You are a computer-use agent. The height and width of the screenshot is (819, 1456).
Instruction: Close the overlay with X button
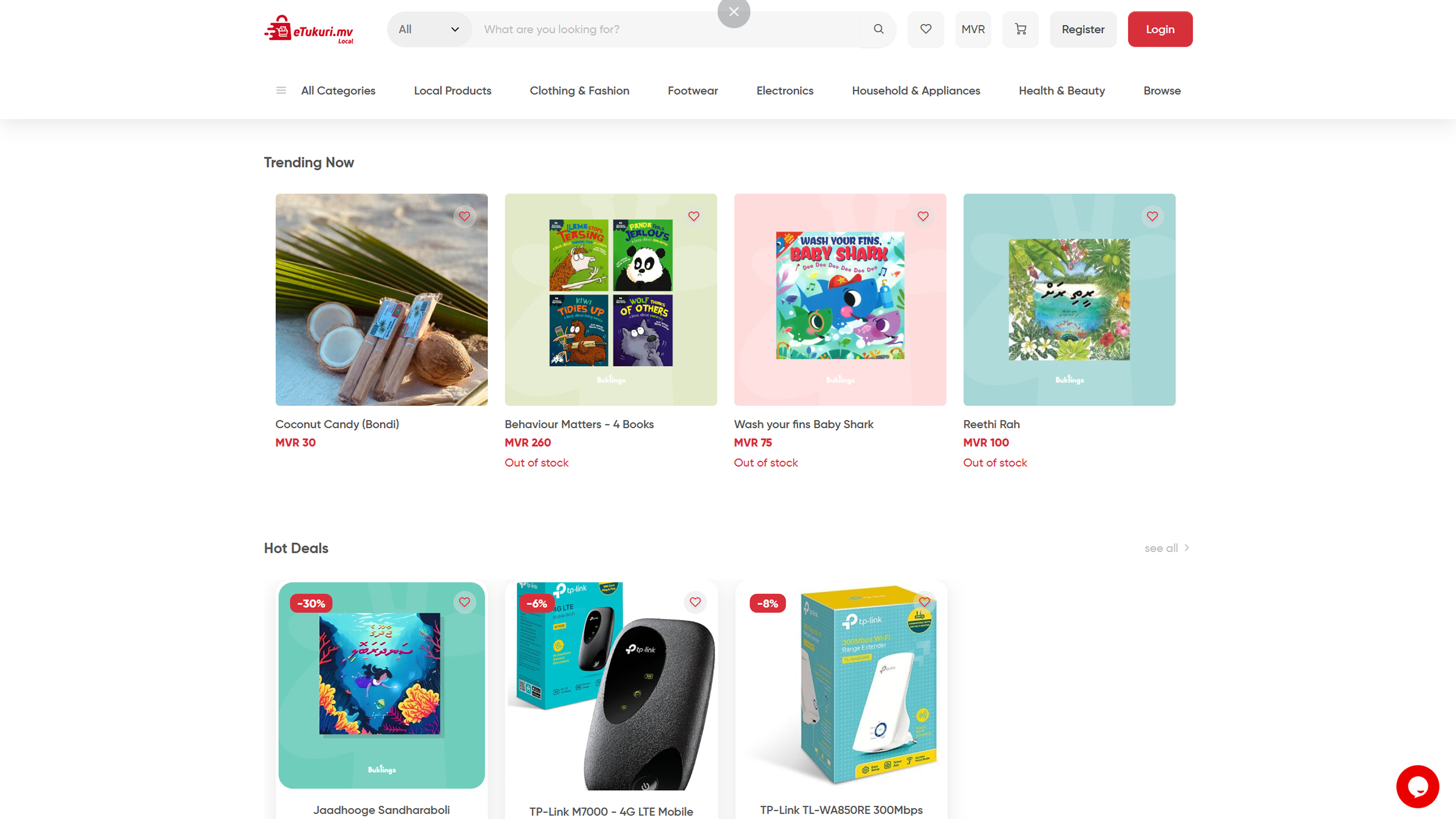[734, 12]
